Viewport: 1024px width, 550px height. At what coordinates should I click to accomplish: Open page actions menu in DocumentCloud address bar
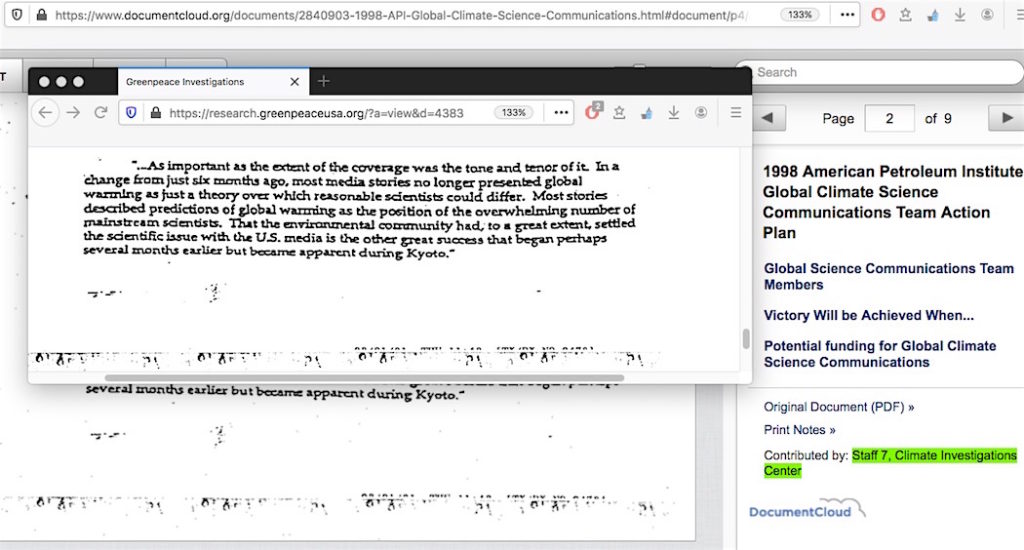pos(847,15)
